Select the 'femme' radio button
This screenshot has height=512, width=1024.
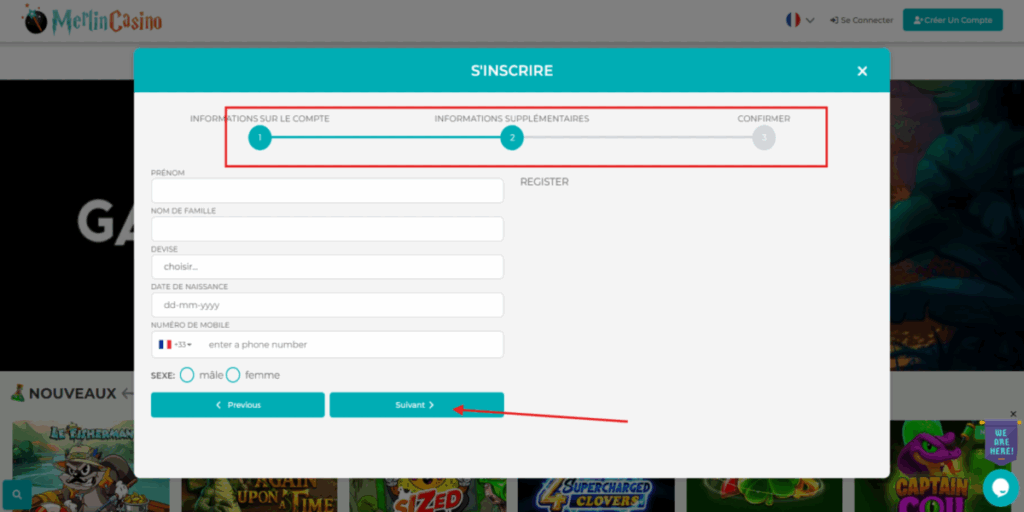pyautogui.click(x=233, y=375)
